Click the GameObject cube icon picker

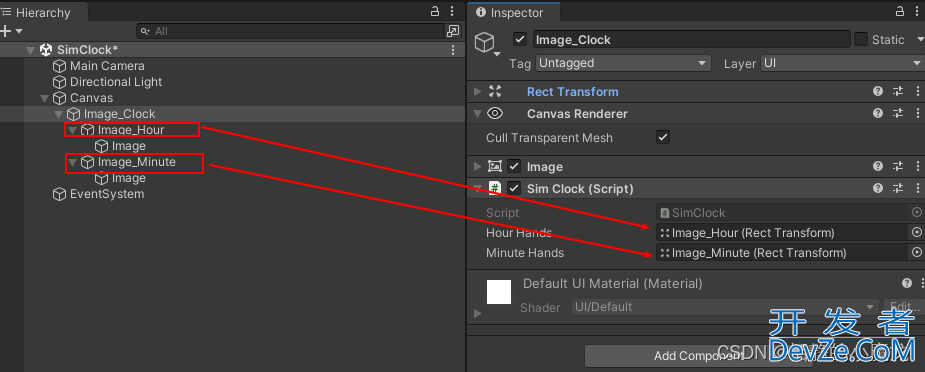(486, 42)
